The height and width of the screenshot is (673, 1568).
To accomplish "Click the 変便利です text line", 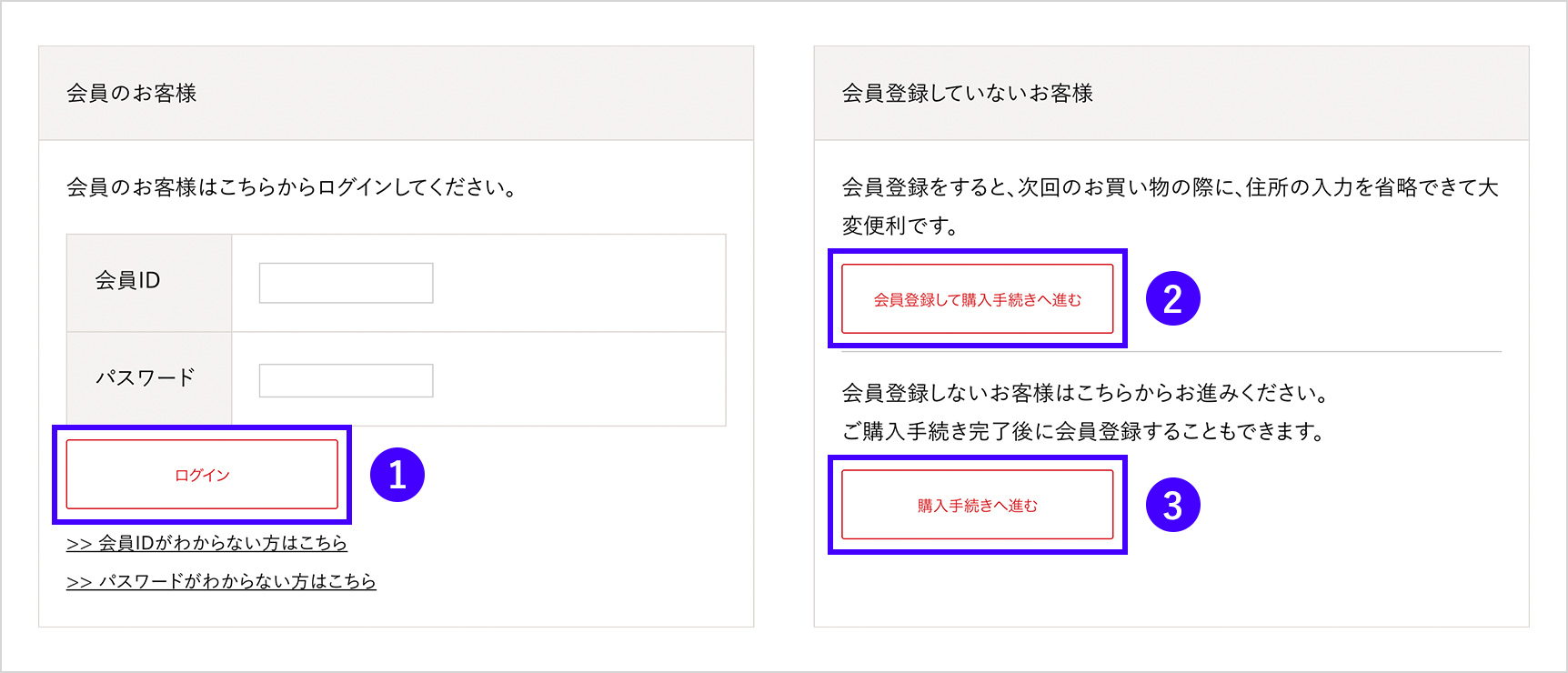I will point(900,226).
